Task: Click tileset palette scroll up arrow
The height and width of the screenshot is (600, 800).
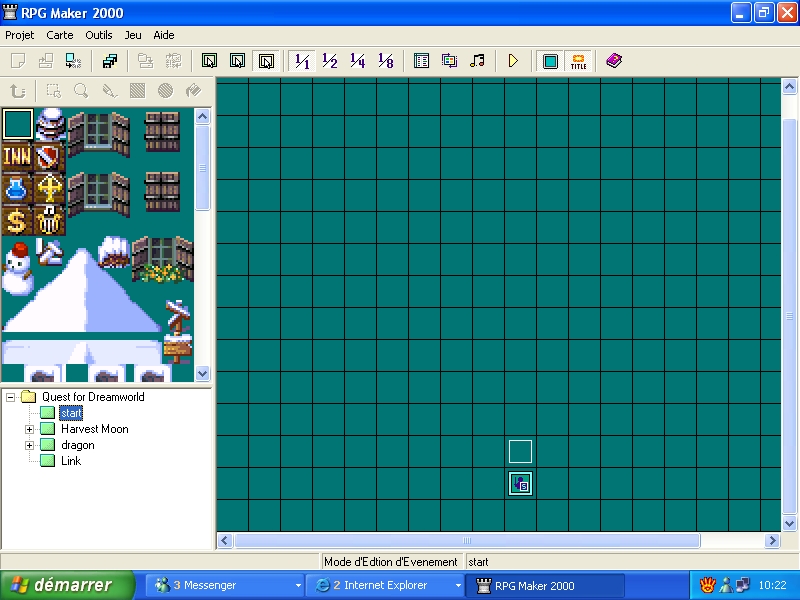Action: (203, 117)
